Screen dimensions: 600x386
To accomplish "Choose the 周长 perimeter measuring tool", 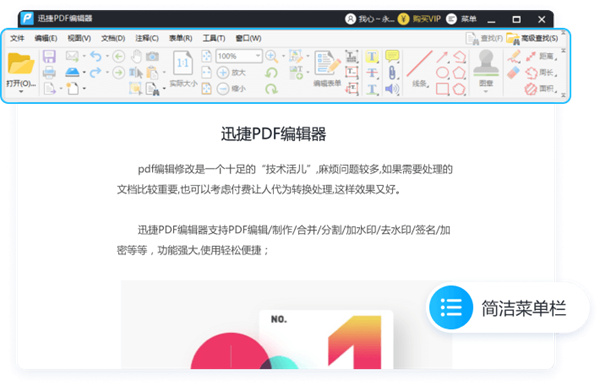I will (x=541, y=72).
